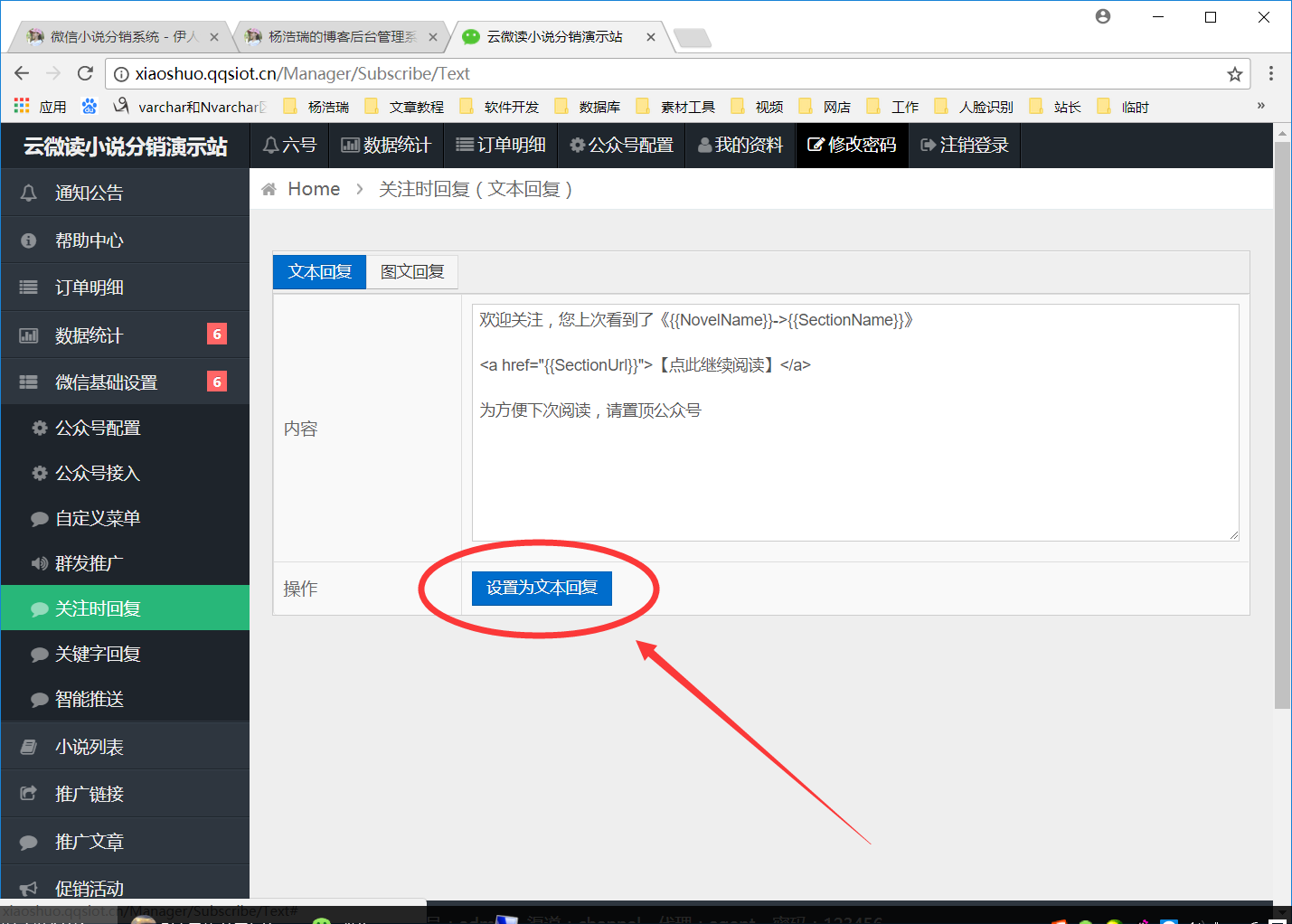This screenshot has width=1292, height=924.
Task: Click the info icon beside 帮助中心
Action: pyautogui.click(x=29, y=240)
